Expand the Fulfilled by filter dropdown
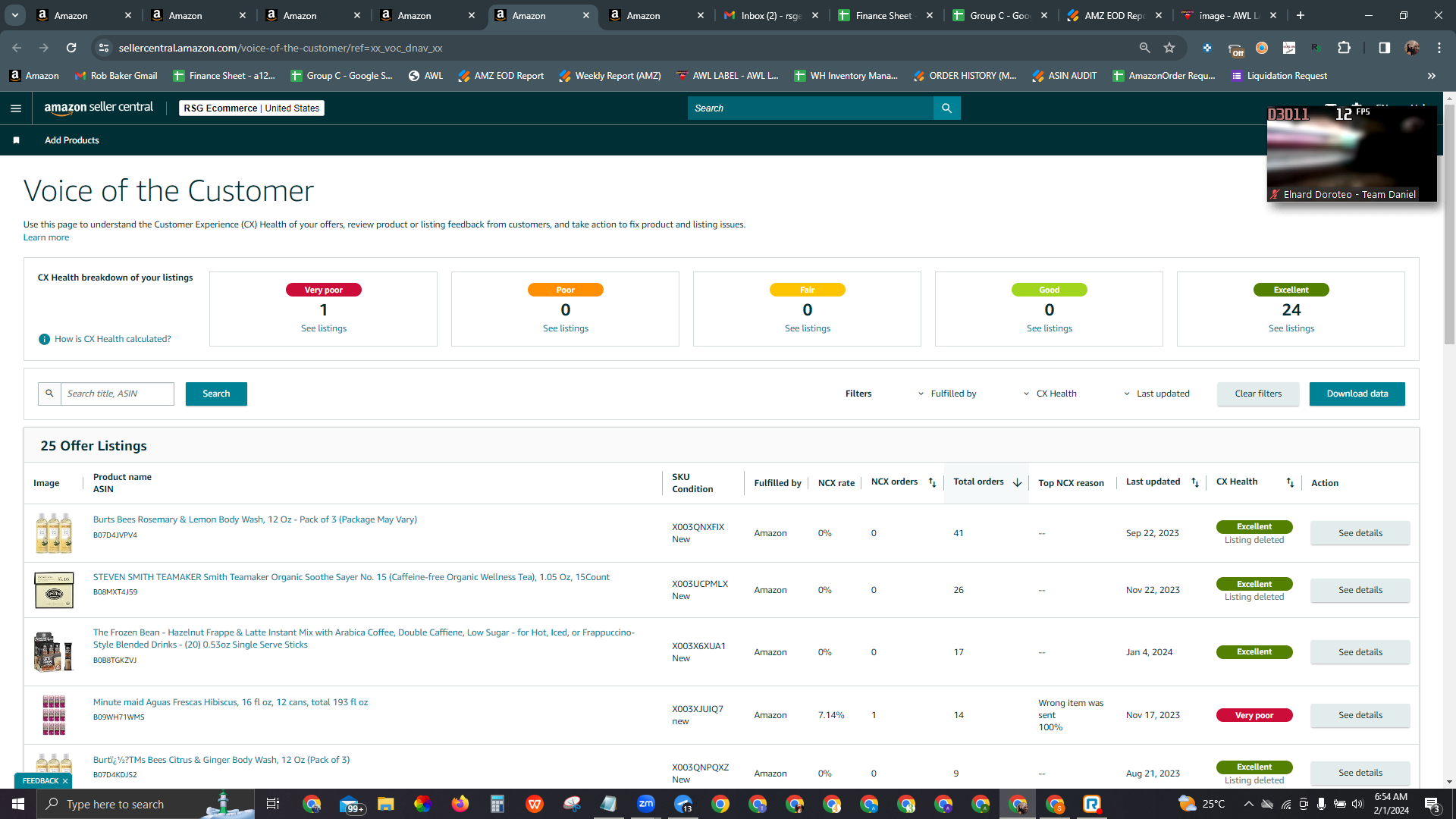The width and height of the screenshot is (1456, 819). 947,394
